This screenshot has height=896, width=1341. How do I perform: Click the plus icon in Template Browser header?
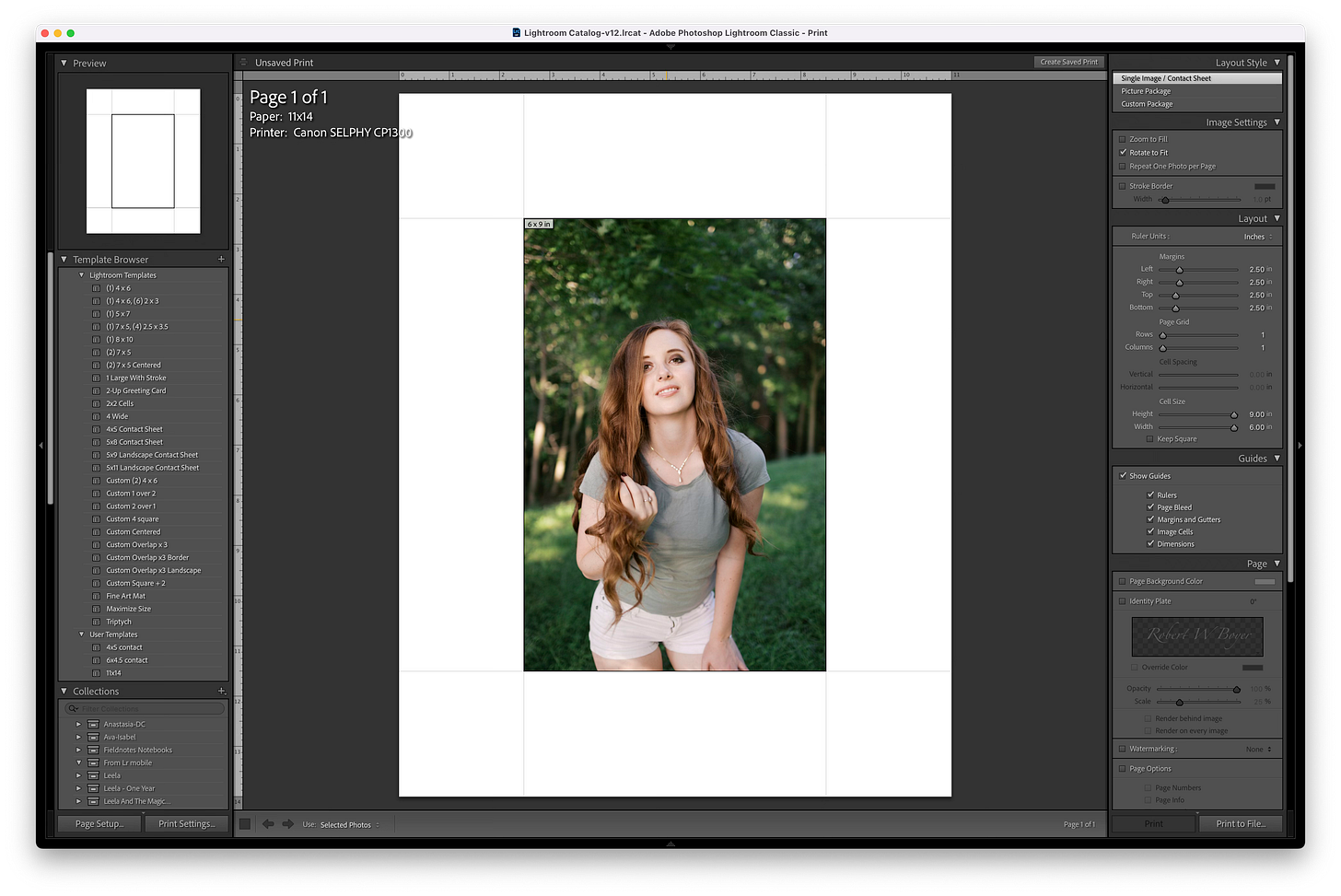tap(221, 259)
